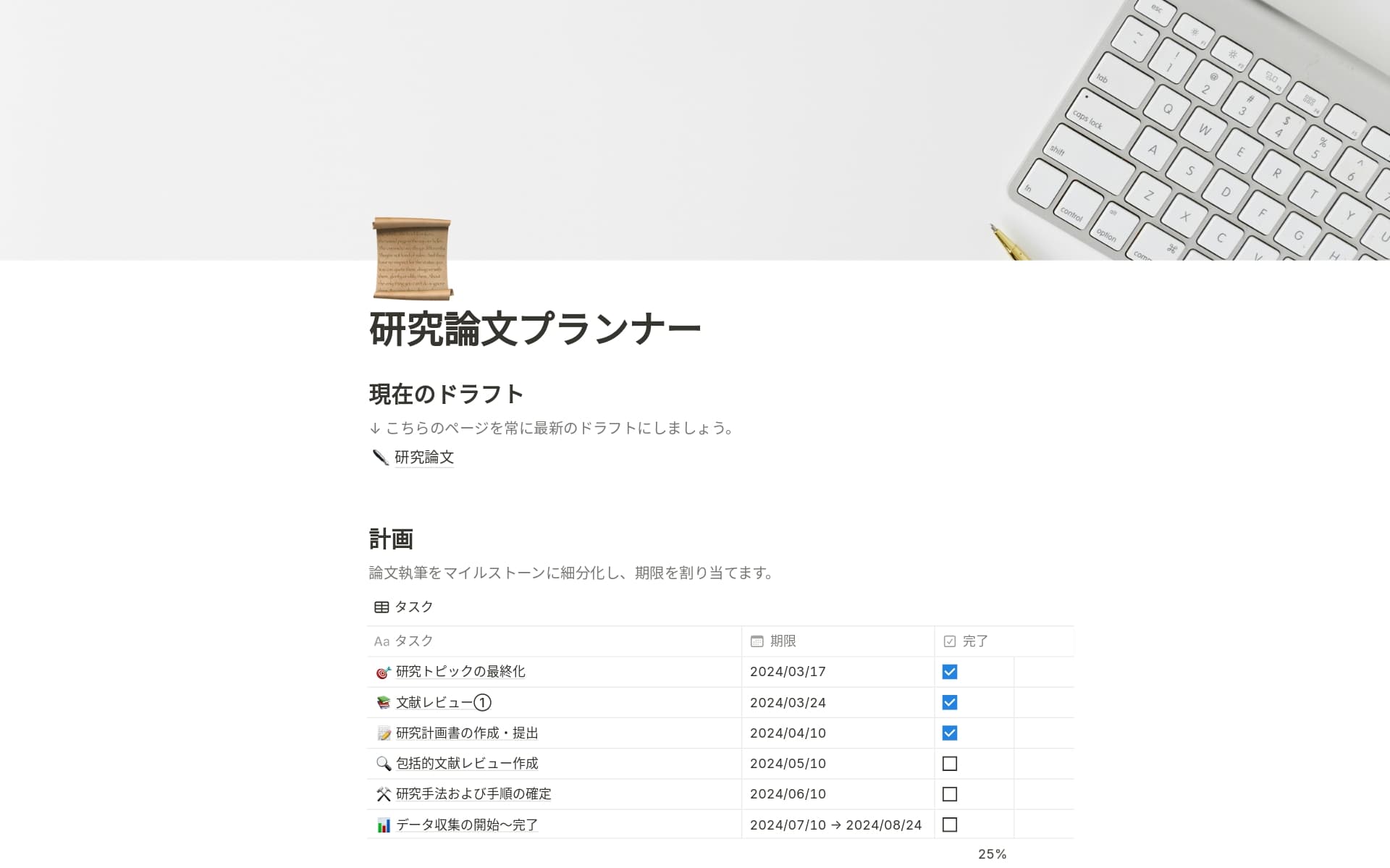1390x868 pixels.
Task: Open the 期限 column header menu
Action: (x=782, y=641)
